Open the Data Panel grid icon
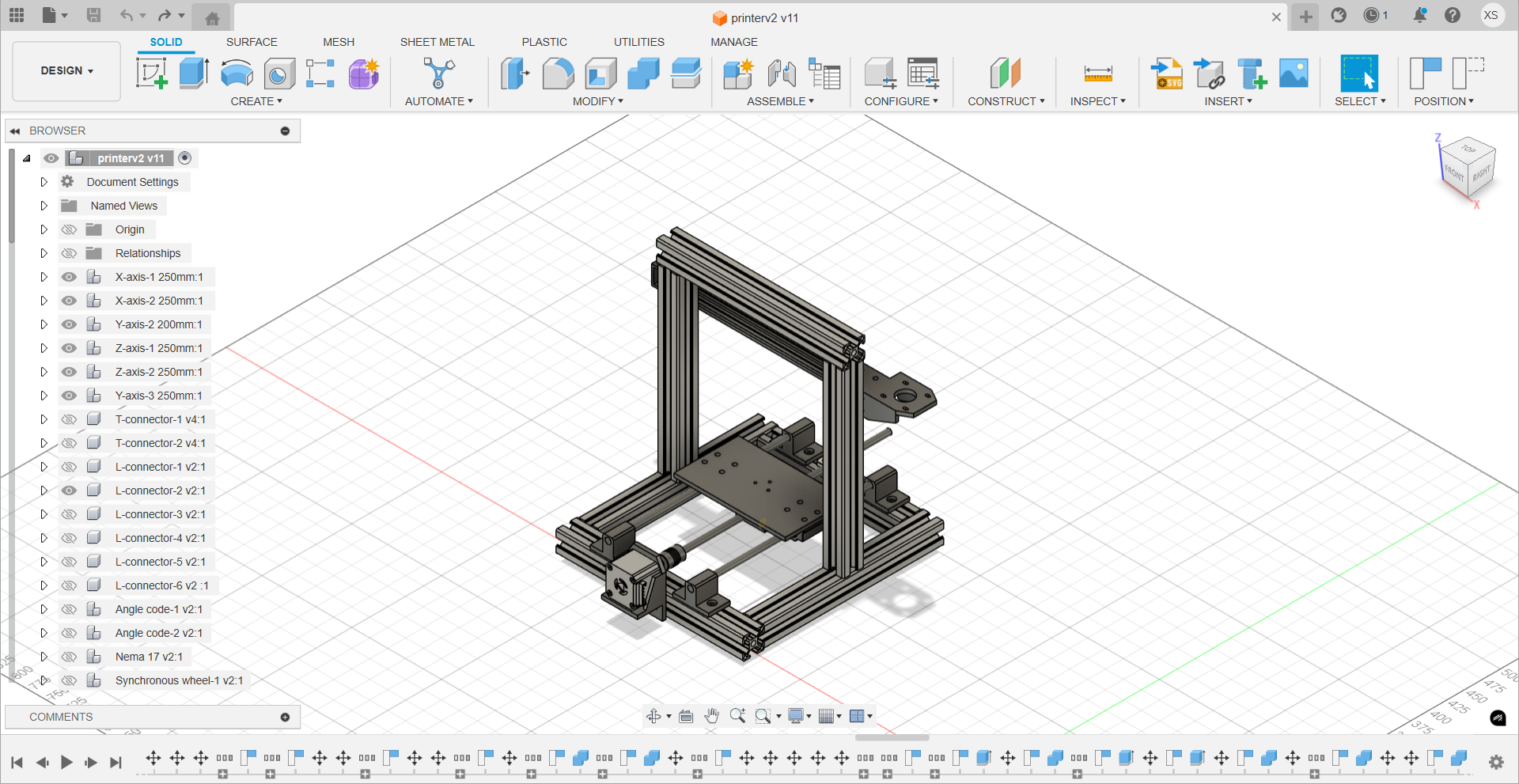Image resolution: width=1519 pixels, height=784 pixels. point(17,15)
